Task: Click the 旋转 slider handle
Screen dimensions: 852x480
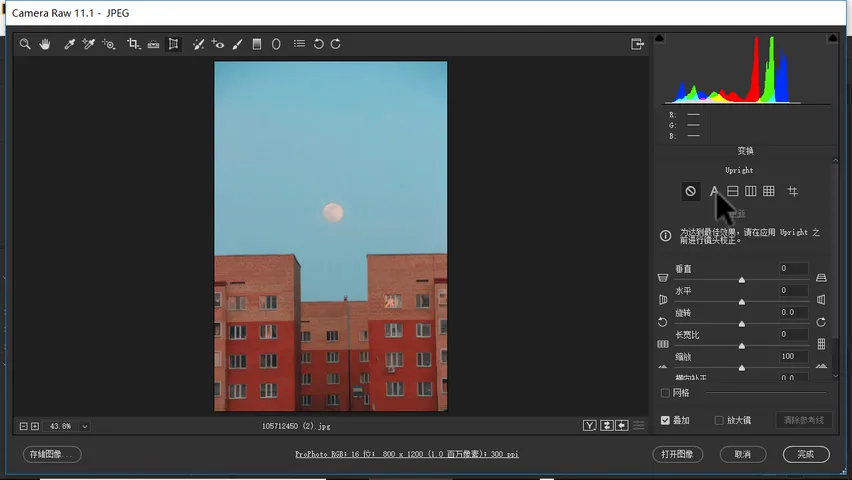Action: click(x=742, y=324)
